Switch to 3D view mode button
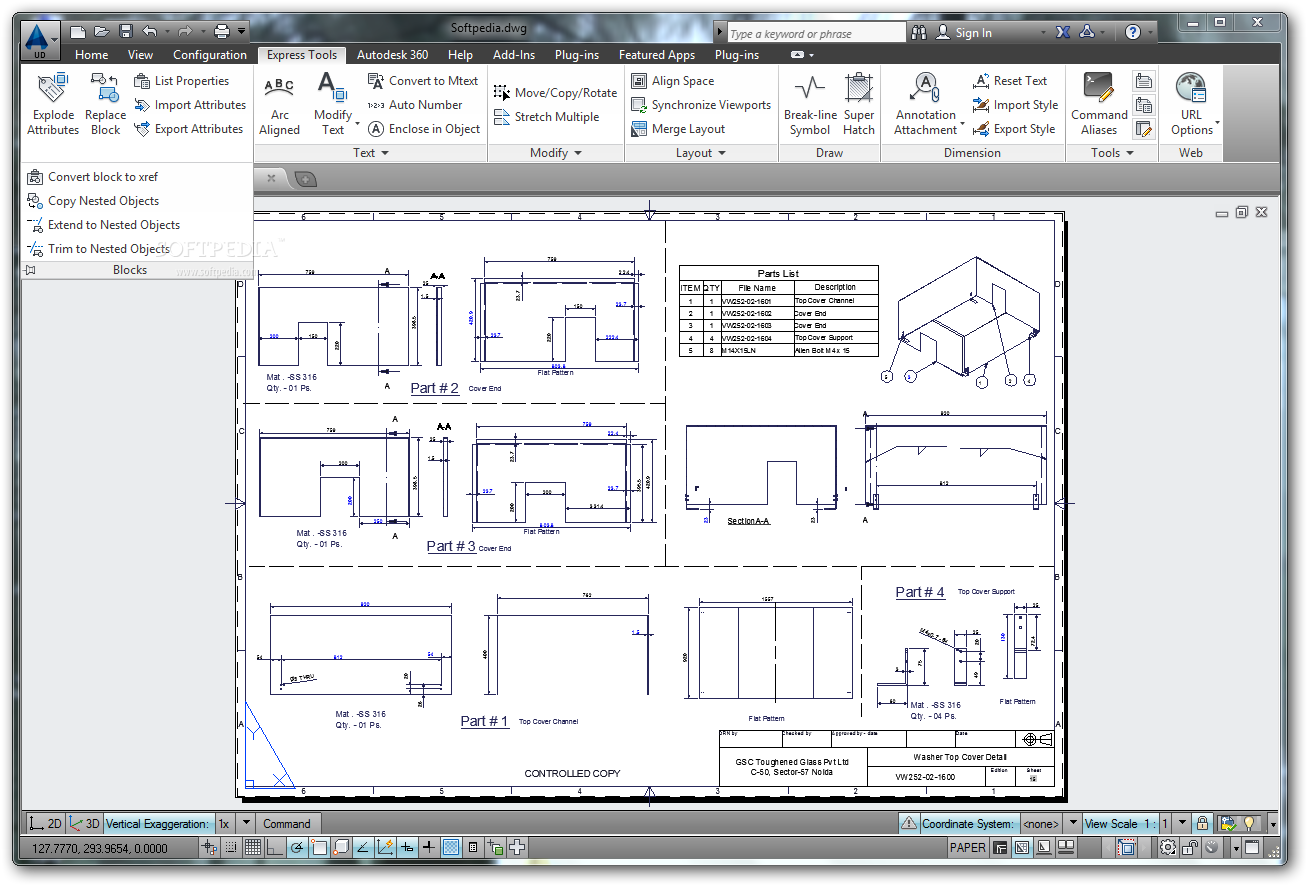1308x886 pixels. pos(85,824)
